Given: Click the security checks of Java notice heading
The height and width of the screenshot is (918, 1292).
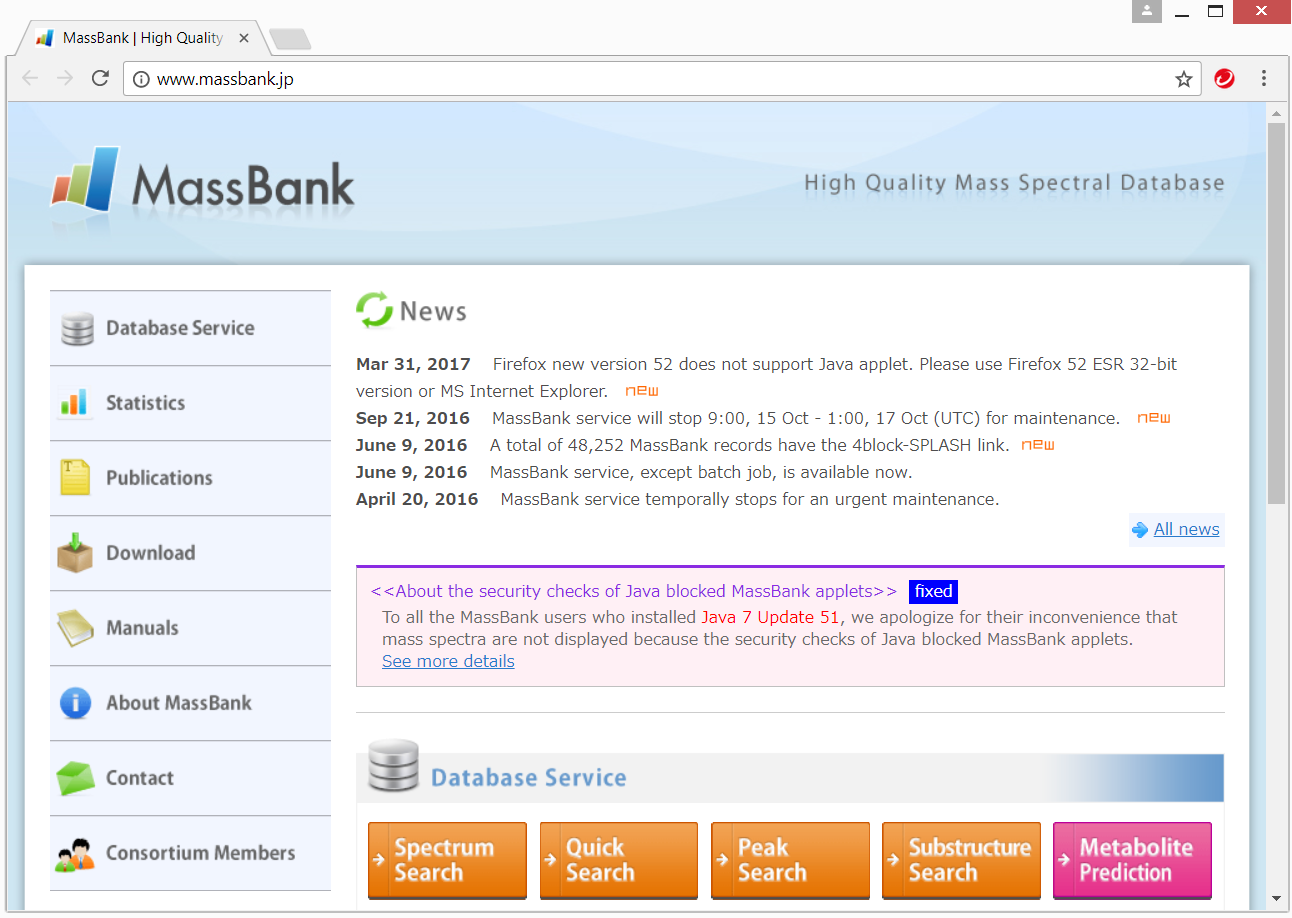Looking at the screenshot, I should click(634, 591).
